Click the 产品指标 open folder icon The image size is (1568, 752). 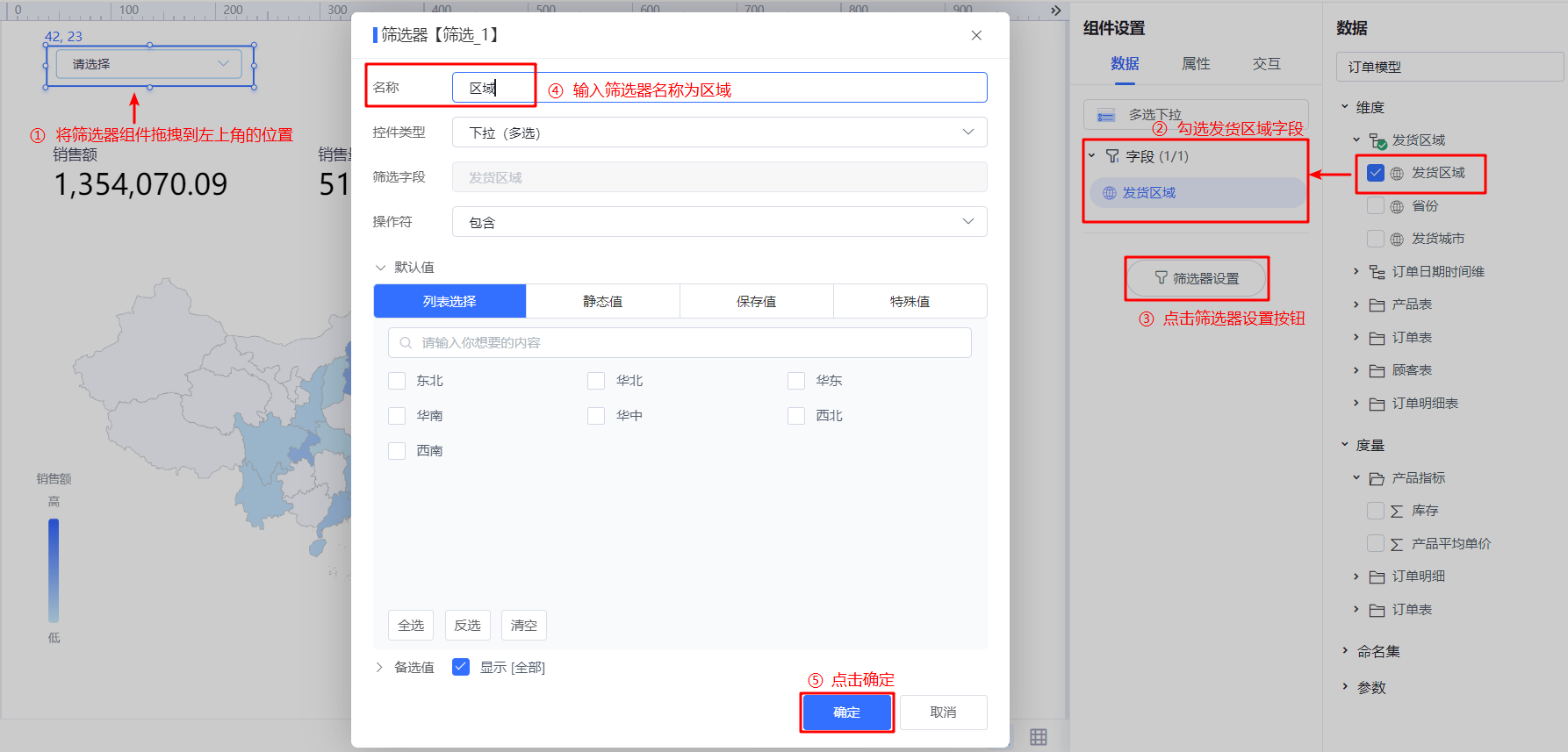click(1377, 478)
